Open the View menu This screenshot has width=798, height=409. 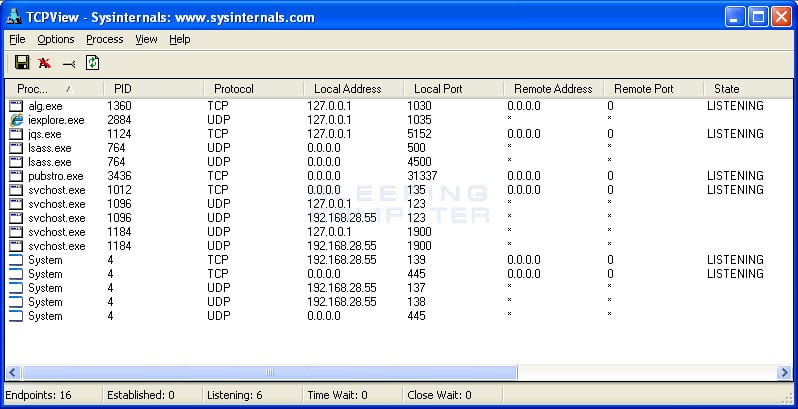click(x=146, y=39)
